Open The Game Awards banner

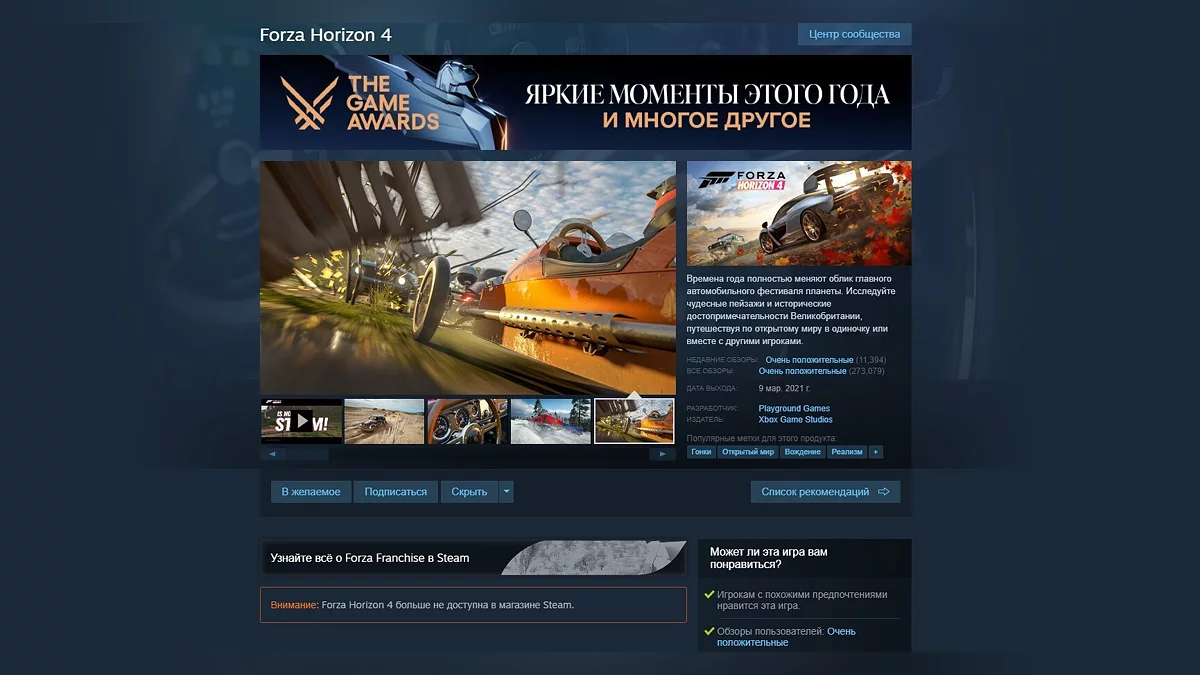[x=585, y=103]
